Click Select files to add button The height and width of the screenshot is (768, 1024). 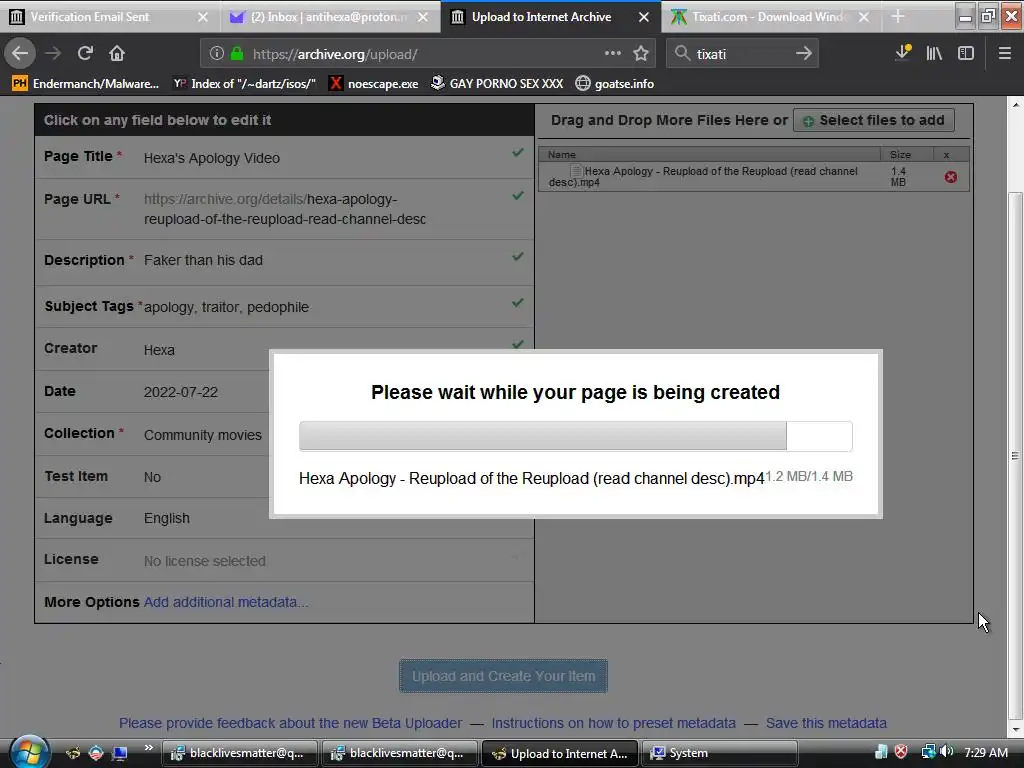874,120
